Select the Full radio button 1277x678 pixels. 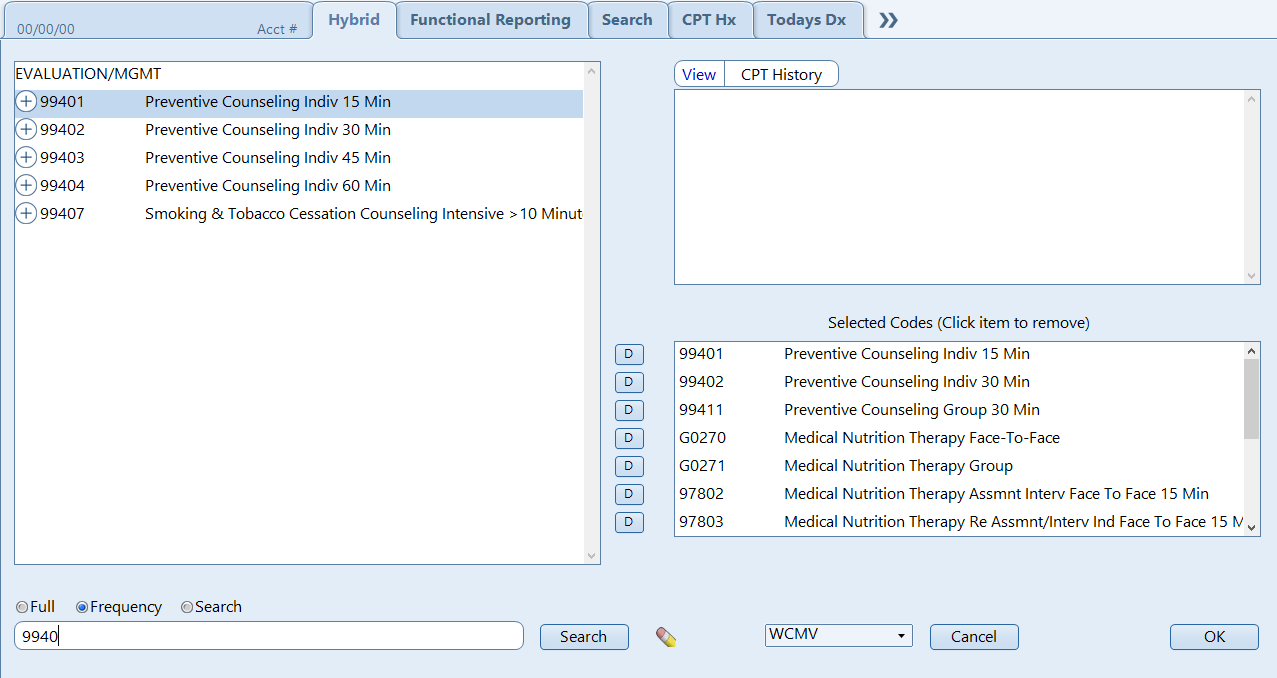[22, 607]
